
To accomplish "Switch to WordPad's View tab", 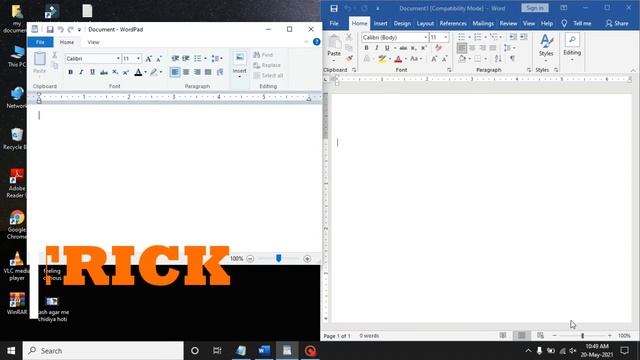I will (93, 42).
